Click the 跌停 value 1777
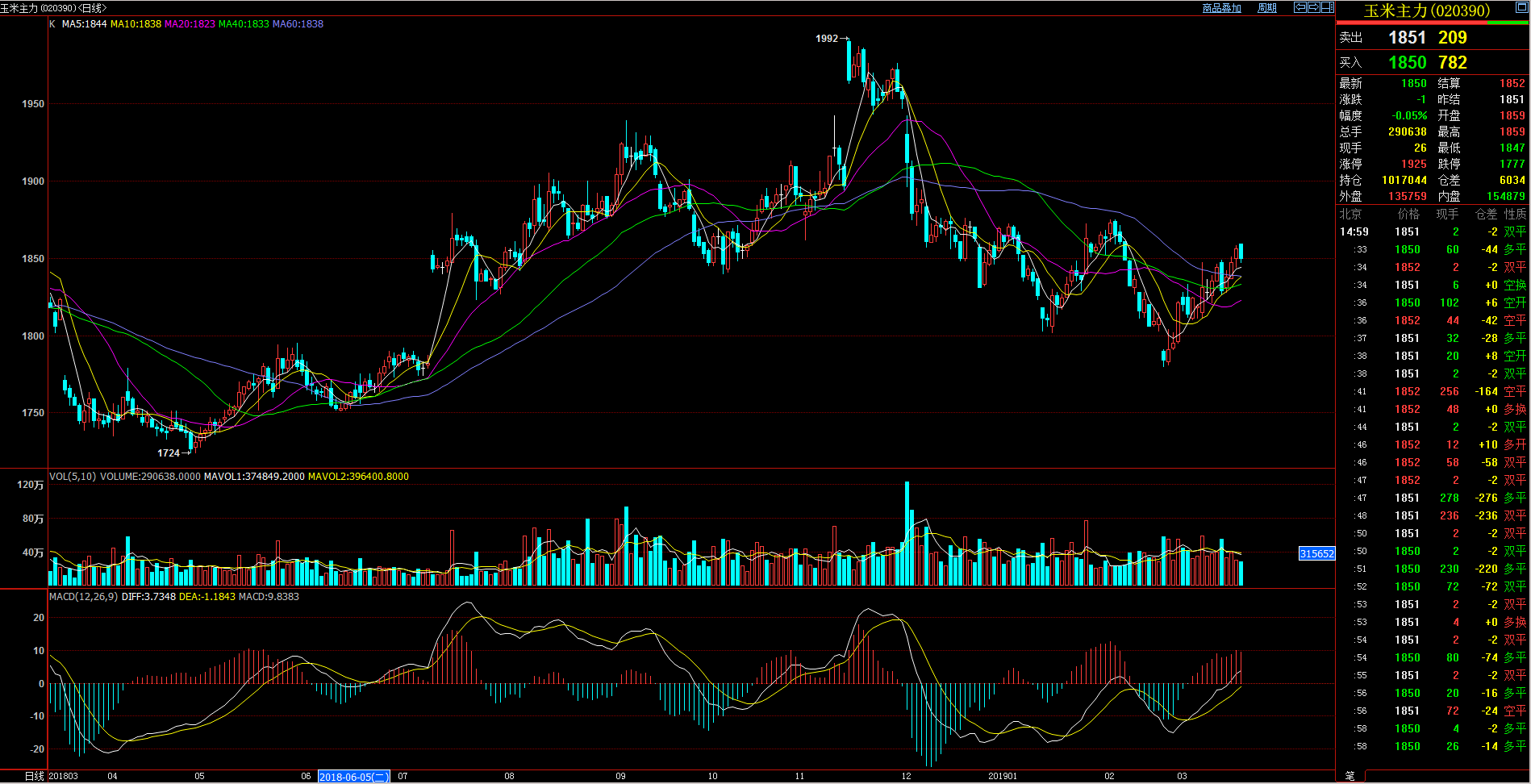1531x784 pixels. [1512, 165]
